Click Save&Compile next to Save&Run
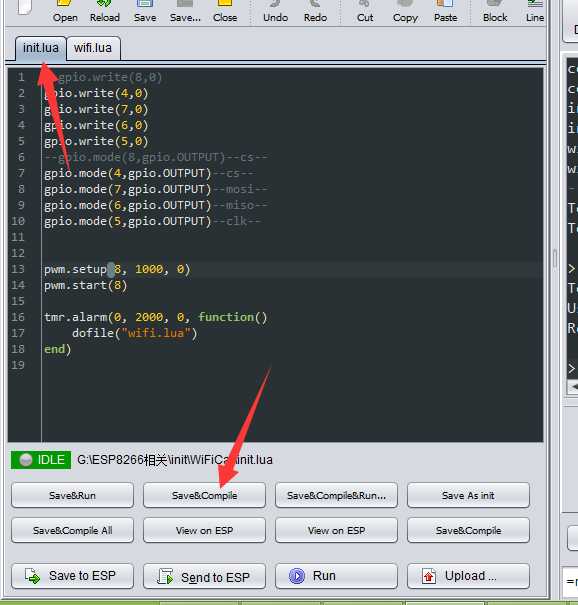Viewport: 578px width, 605px height. click(x=204, y=495)
